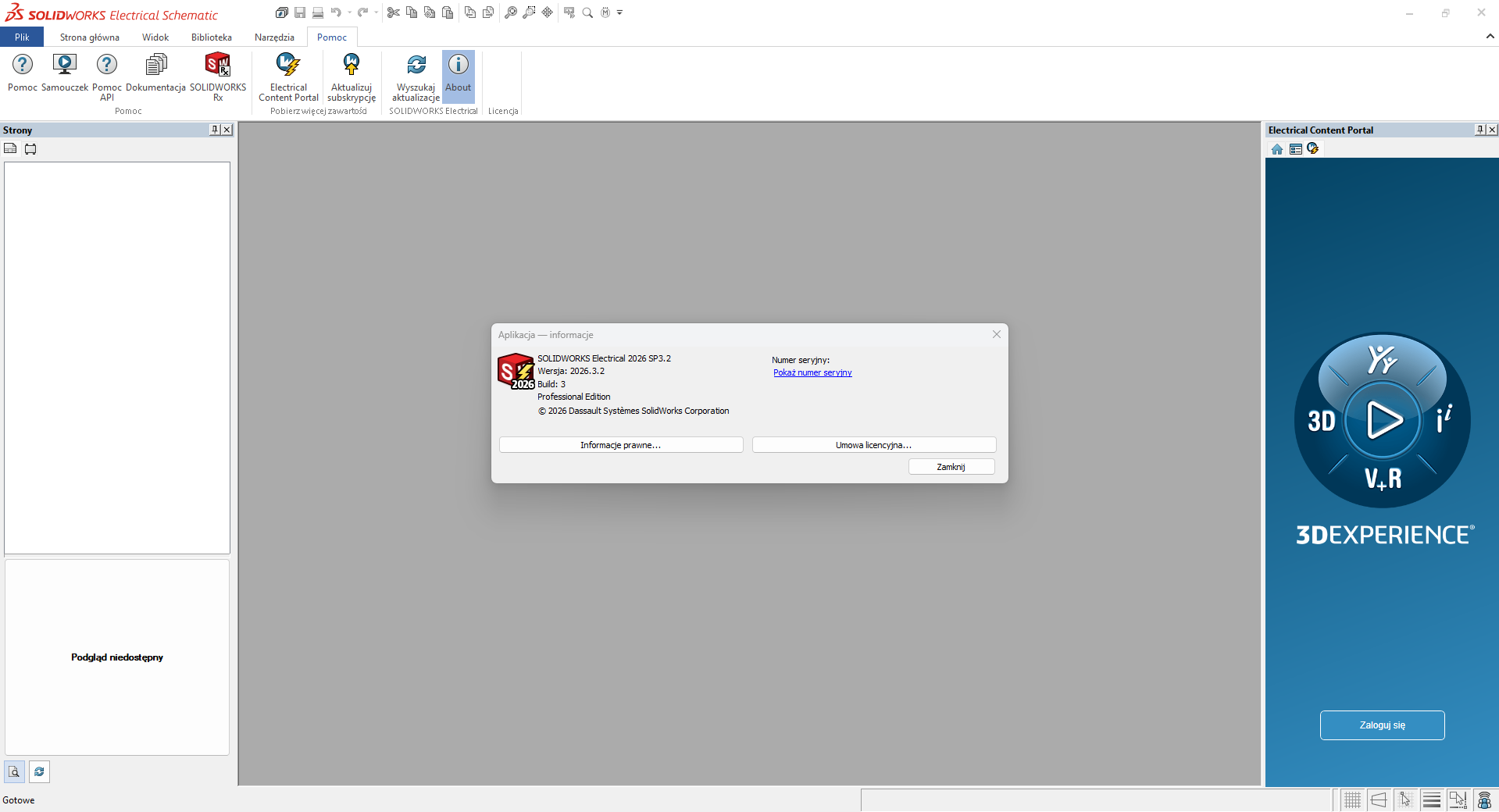Click the Zoom window selection icon
This screenshot has height=812, width=1499.
[529, 12]
